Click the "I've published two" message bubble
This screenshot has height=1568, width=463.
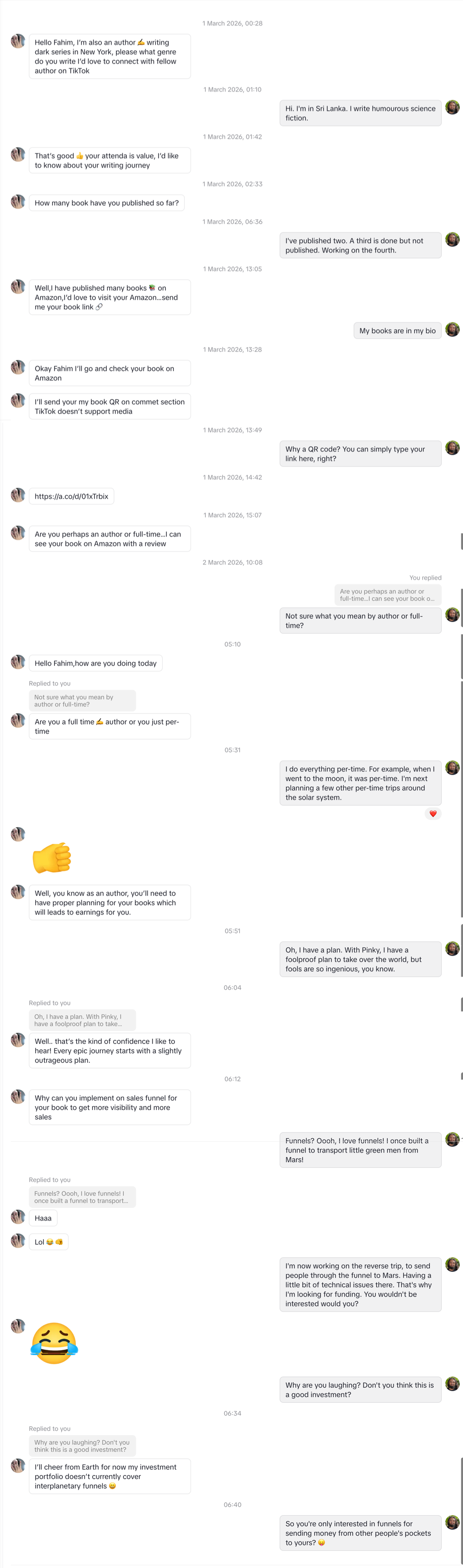(360, 245)
